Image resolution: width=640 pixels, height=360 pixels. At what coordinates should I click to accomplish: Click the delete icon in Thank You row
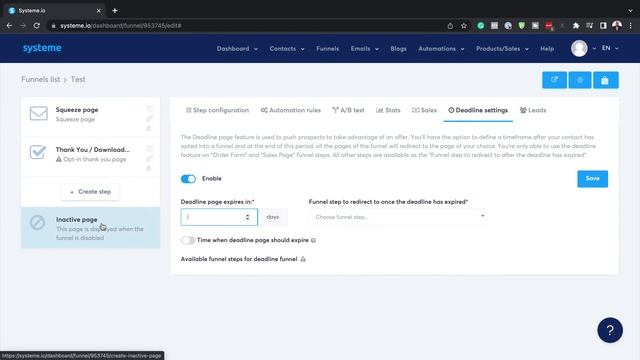(x=149, y=168)
